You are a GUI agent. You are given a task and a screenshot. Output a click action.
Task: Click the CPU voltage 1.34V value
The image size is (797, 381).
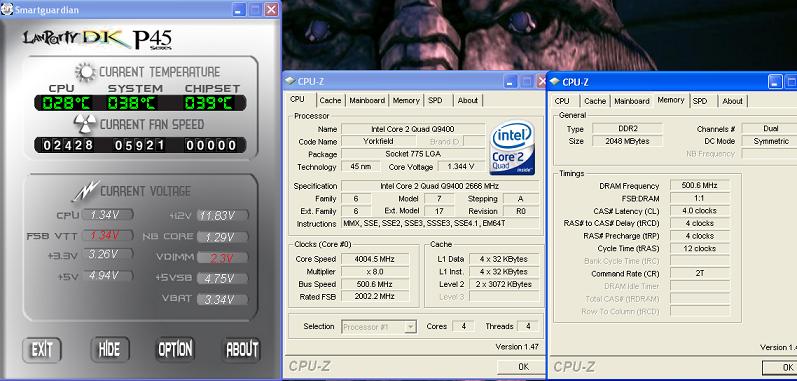click(108, 215)
